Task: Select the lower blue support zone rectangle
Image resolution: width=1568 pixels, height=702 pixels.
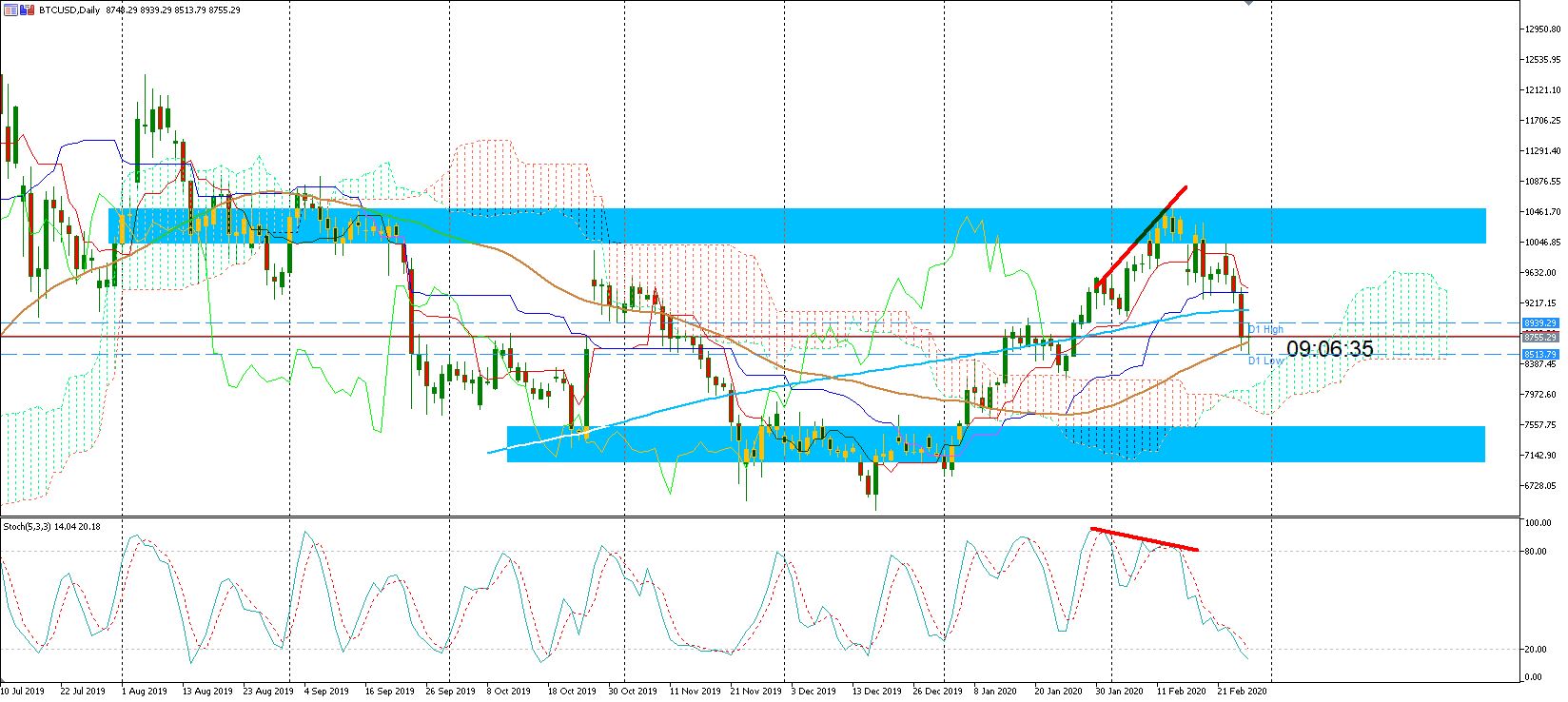Action: coord(996,444)
